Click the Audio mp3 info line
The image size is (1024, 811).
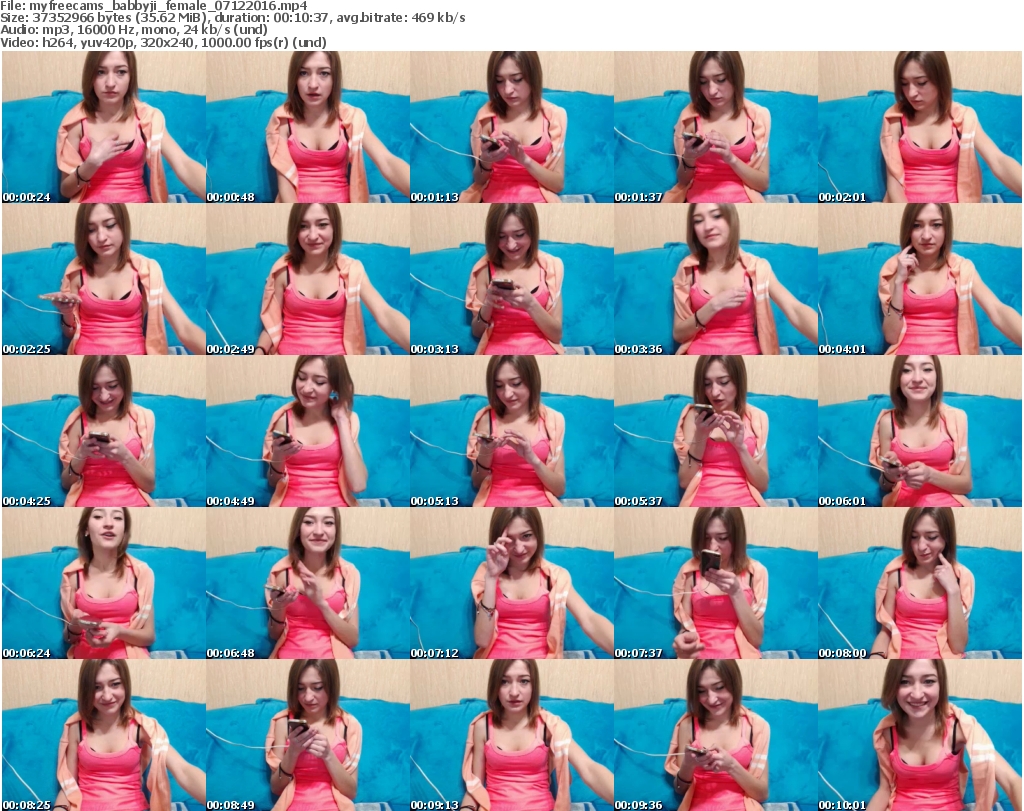(134, 30)
